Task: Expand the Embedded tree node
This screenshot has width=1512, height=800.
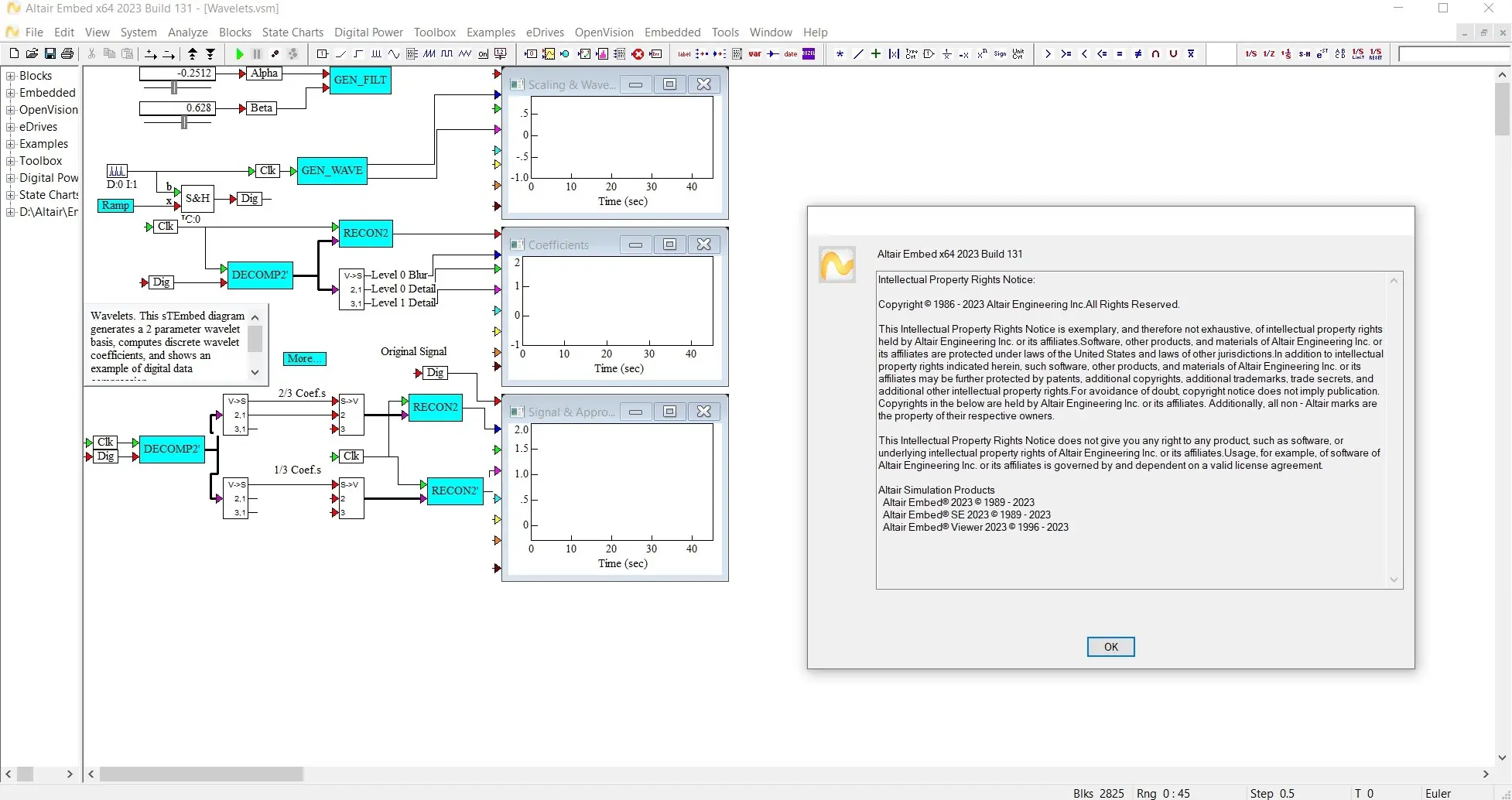Action: click(x=11, y=93)
